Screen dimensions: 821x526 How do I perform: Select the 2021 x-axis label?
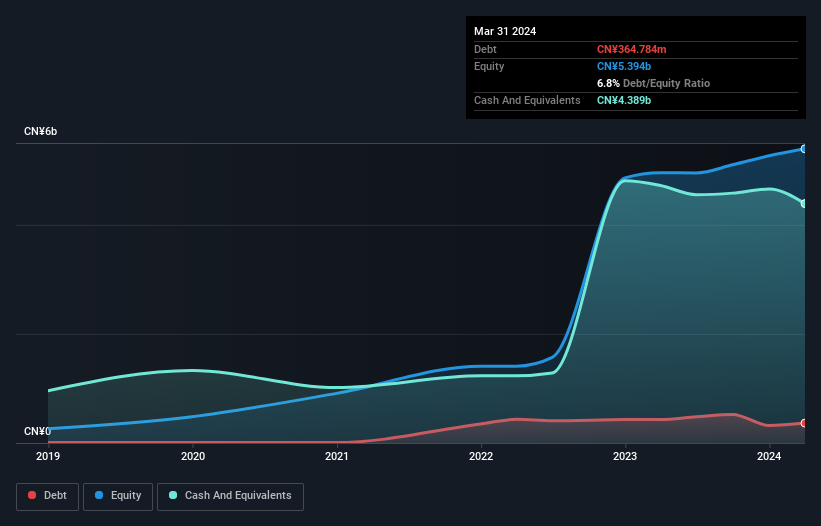(337, 456)
